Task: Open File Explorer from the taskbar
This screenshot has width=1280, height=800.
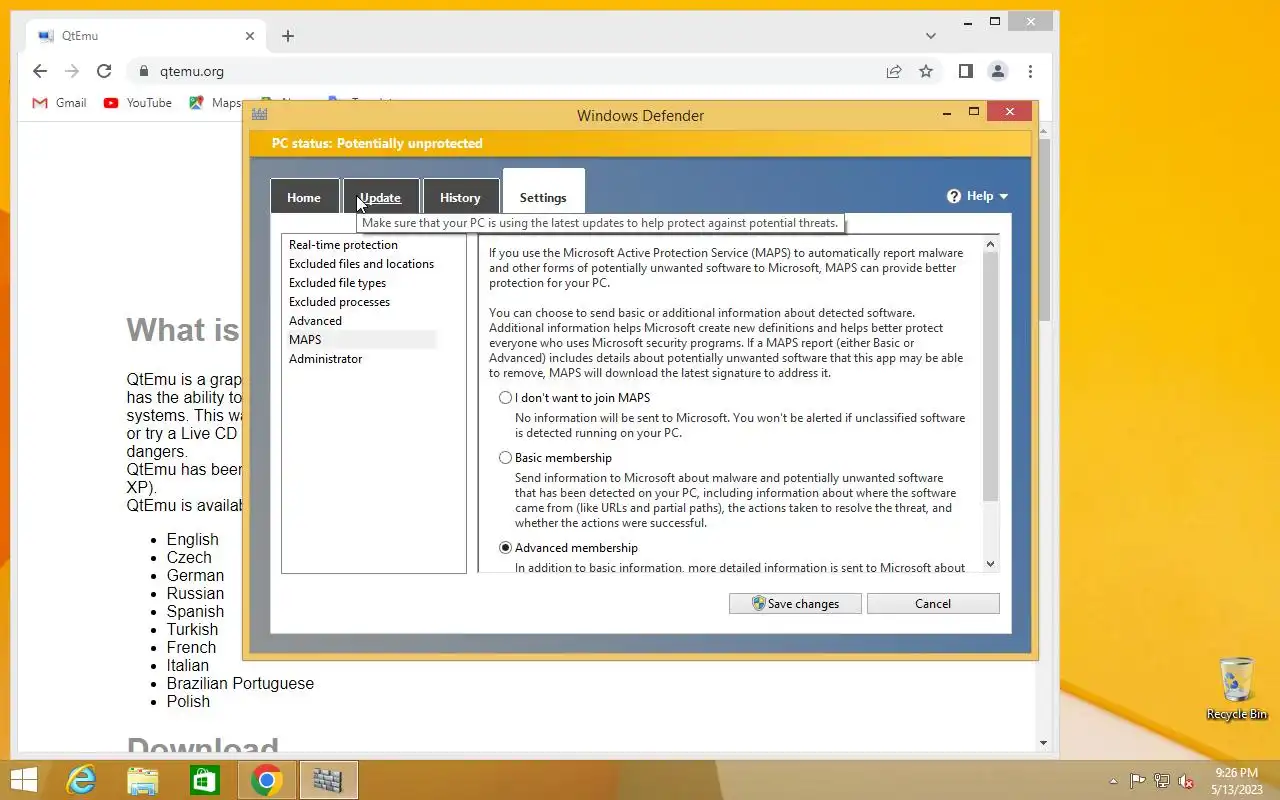Action: point(142,780)
